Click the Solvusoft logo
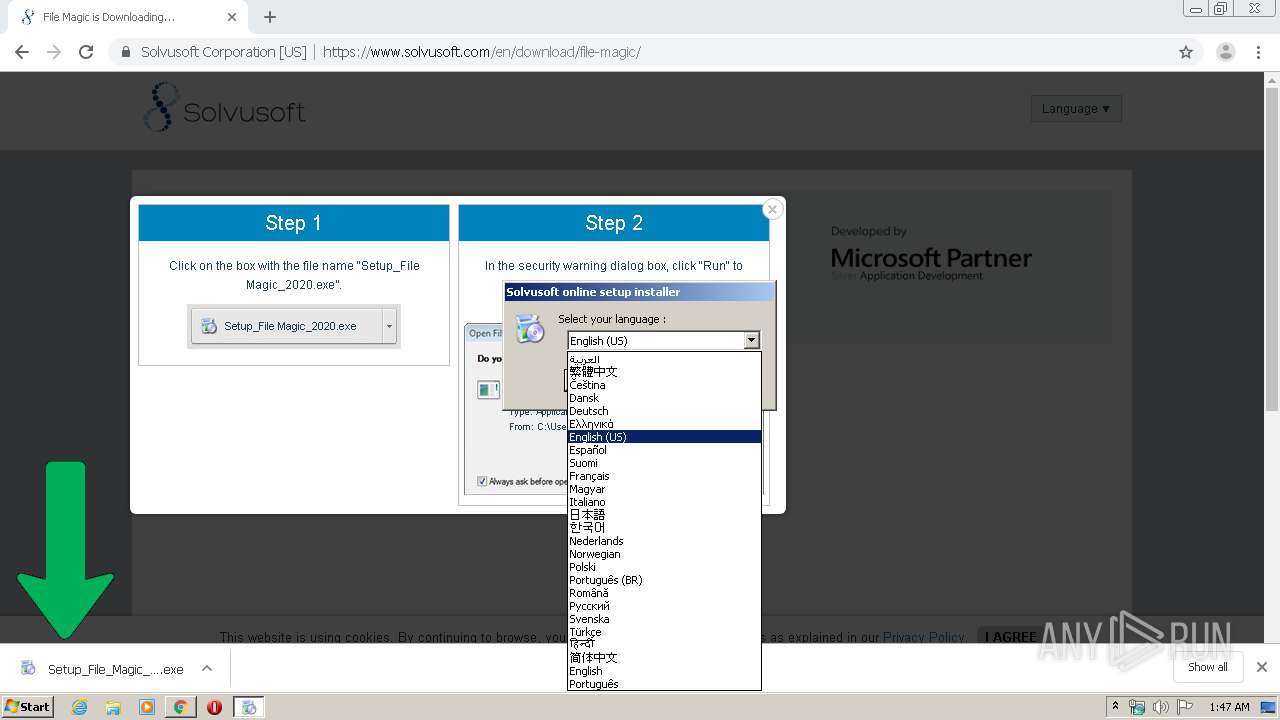 [224, 108]
